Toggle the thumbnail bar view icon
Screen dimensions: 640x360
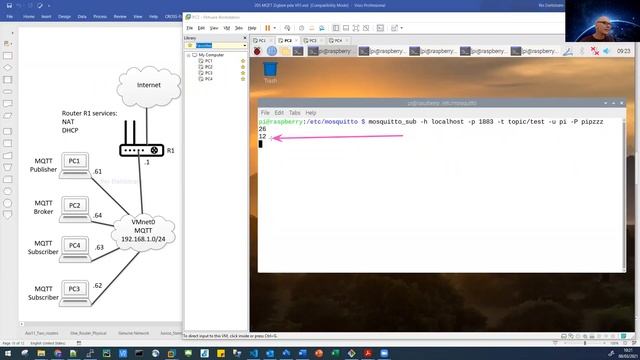pos(346,28)
